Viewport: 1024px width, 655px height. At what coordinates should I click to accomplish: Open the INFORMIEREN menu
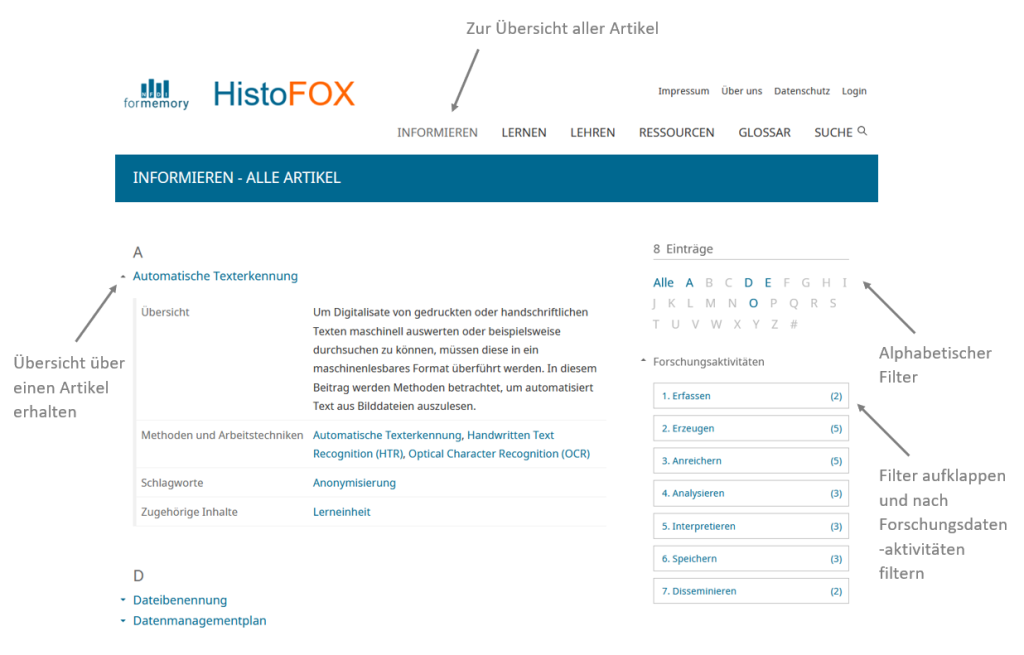pos(437,132)
